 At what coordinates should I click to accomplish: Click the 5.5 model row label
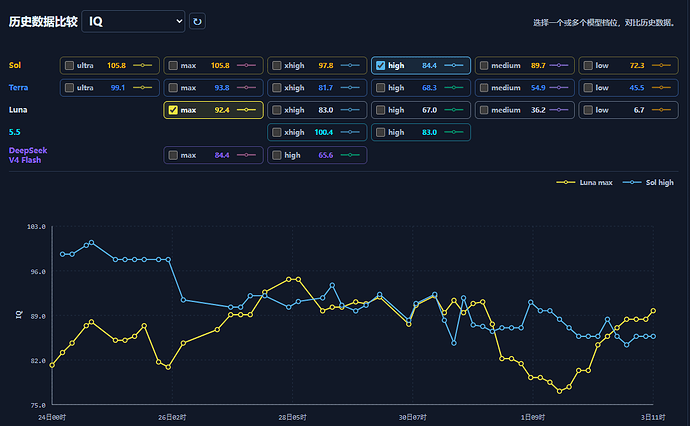15,132
